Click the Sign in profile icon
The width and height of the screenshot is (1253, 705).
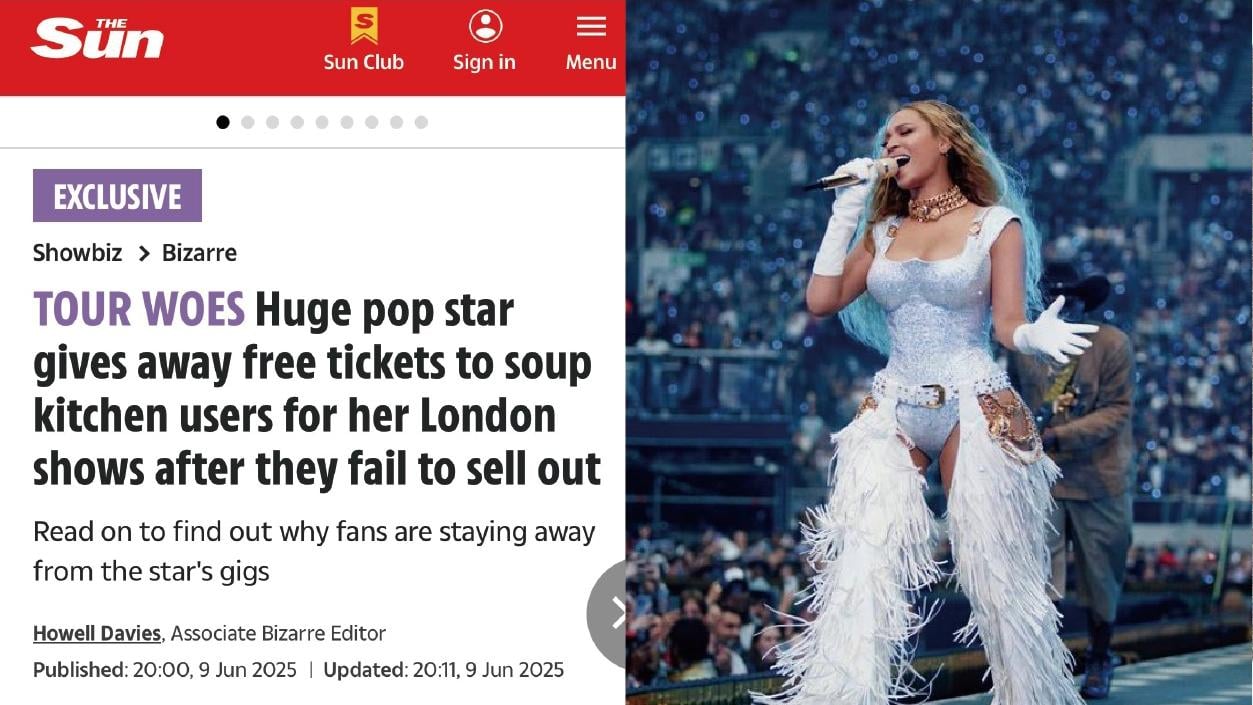[485, 26]
